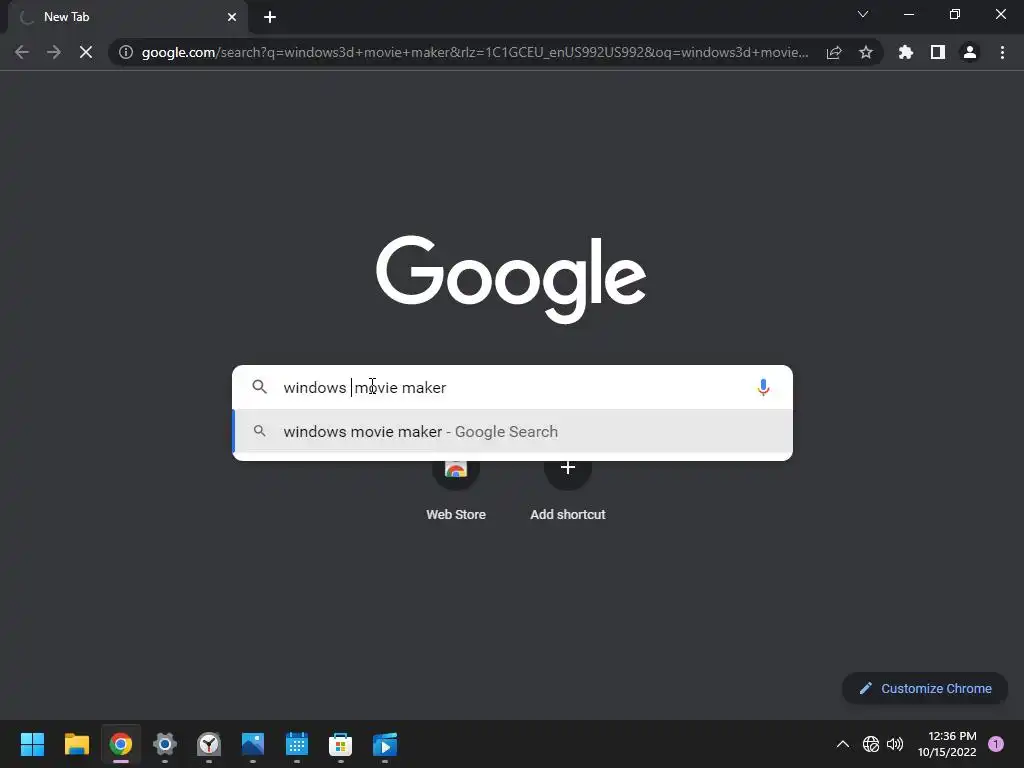Open the Clock app in taskbar

coord(209,744)
